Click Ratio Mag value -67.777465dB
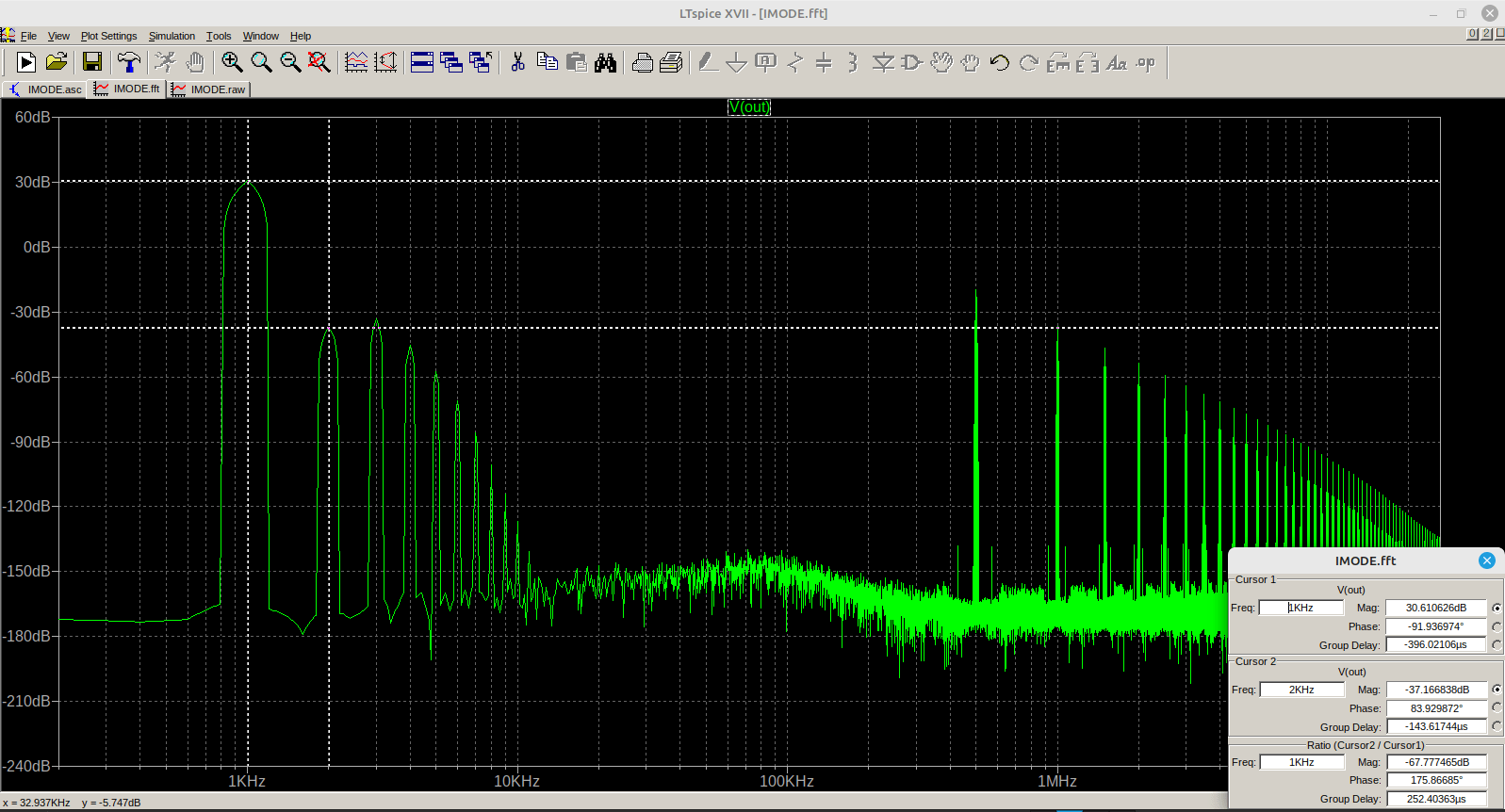The height and width of the screenshot is (812, 1505). point(1436,762)
